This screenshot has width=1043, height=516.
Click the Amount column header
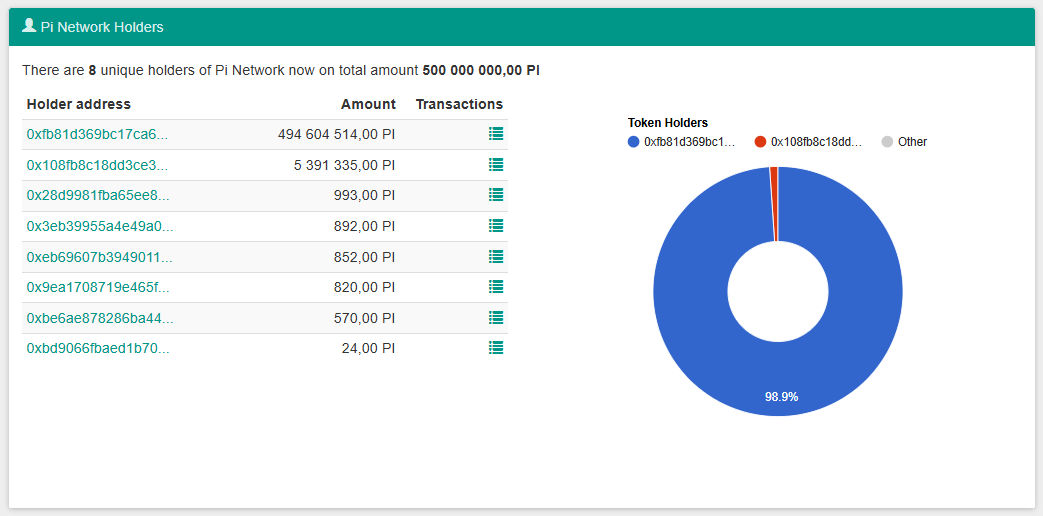point(369,104)
